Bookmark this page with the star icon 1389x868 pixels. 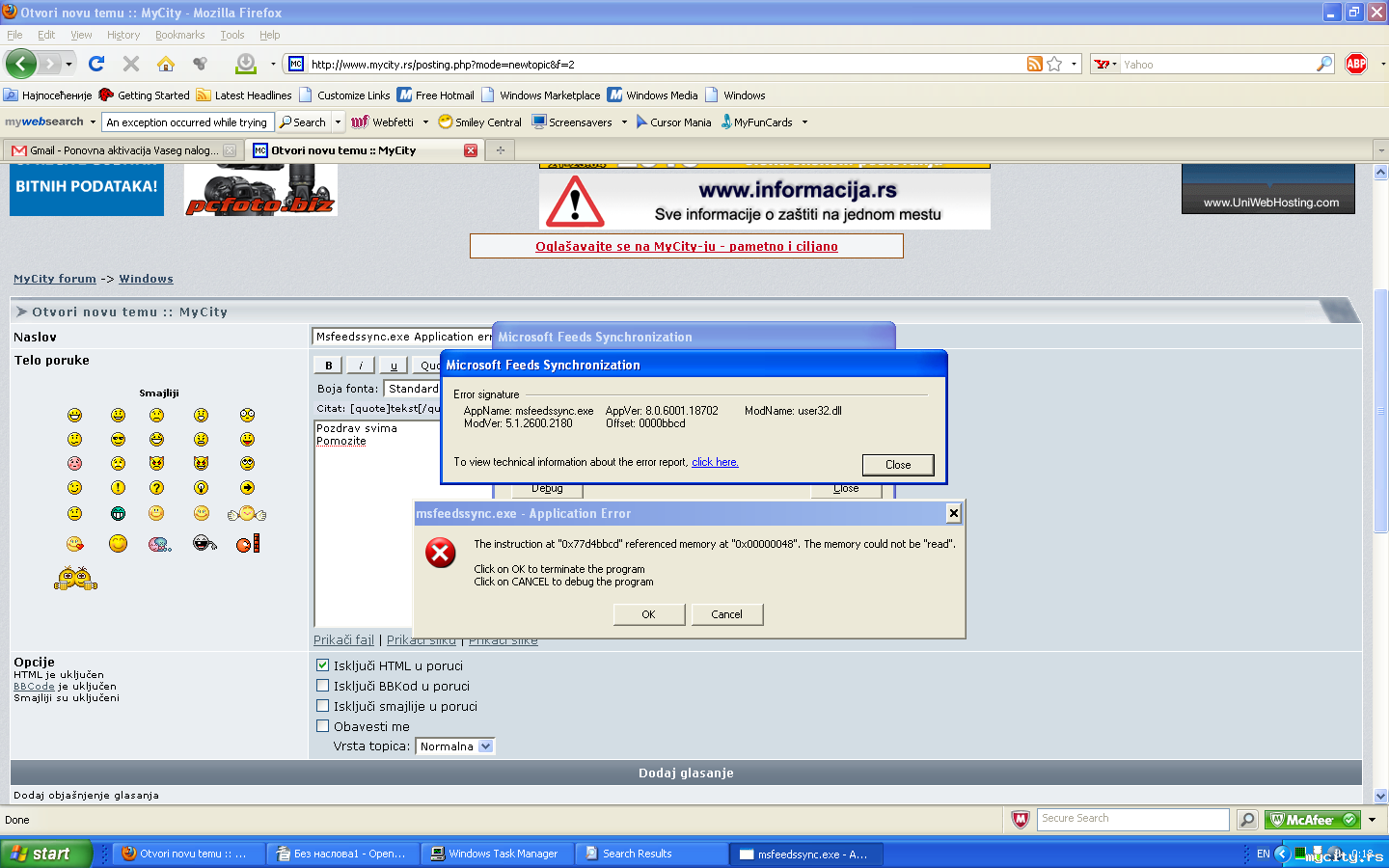point(1054,64)
